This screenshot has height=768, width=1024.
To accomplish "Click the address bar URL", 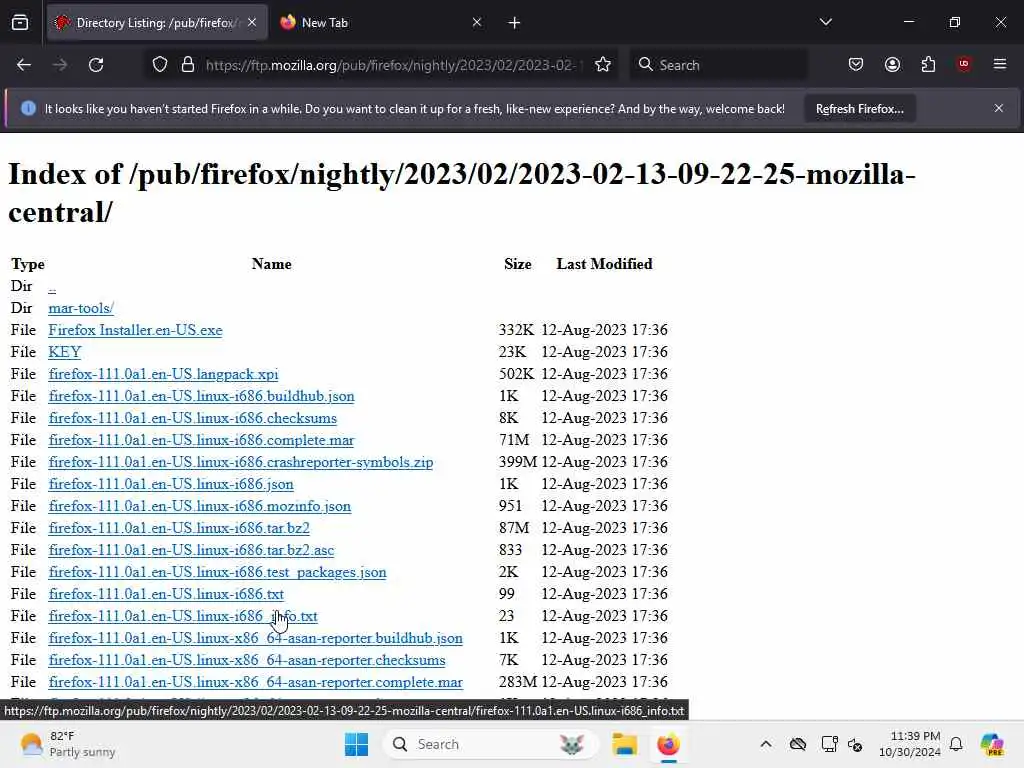I will pyautogui.click(x=391, y=65).
